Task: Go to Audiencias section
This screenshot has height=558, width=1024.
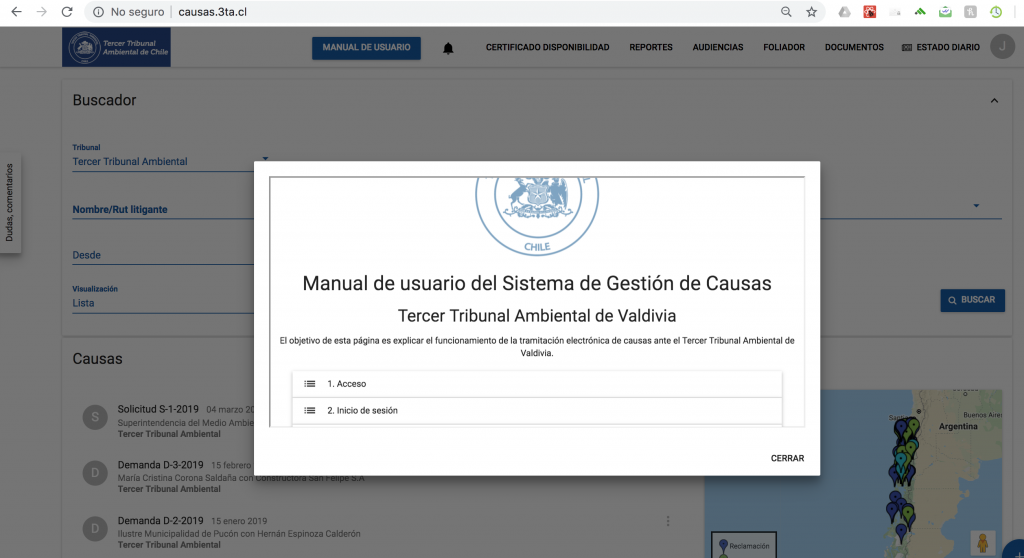Action: pos(717,48)
